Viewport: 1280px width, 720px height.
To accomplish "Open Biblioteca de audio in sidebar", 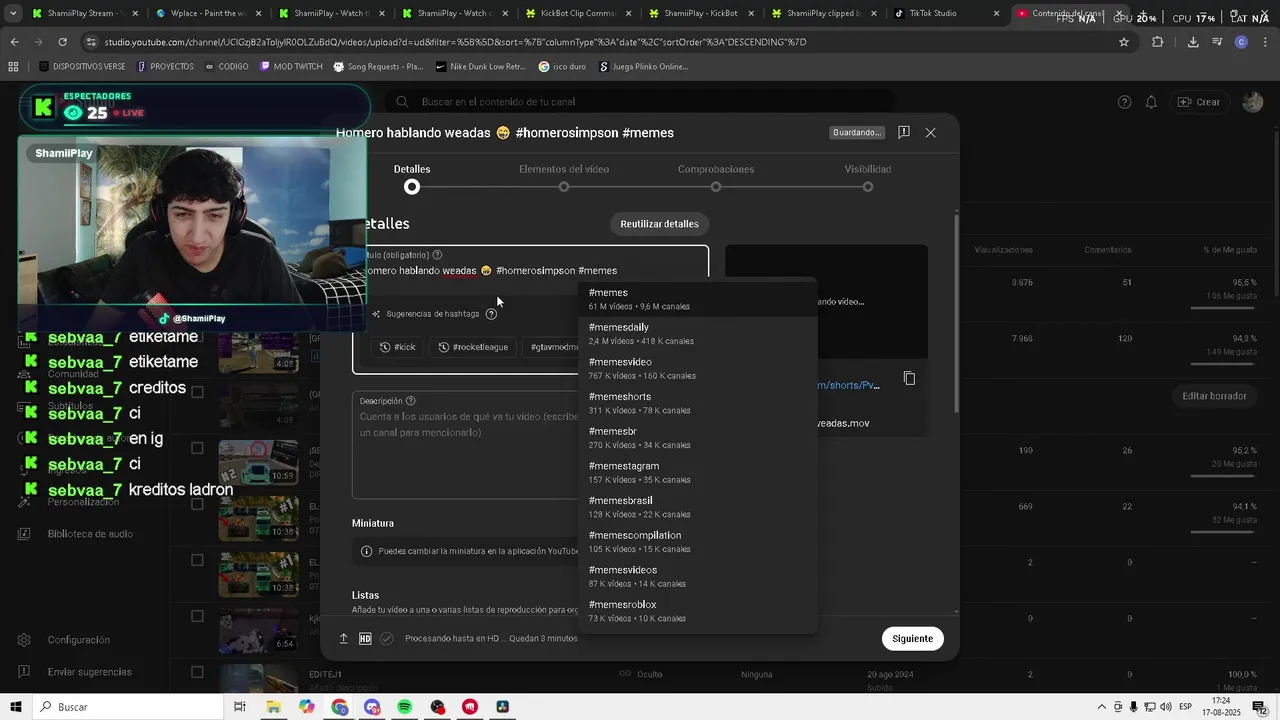I will [x=90, y=534].
